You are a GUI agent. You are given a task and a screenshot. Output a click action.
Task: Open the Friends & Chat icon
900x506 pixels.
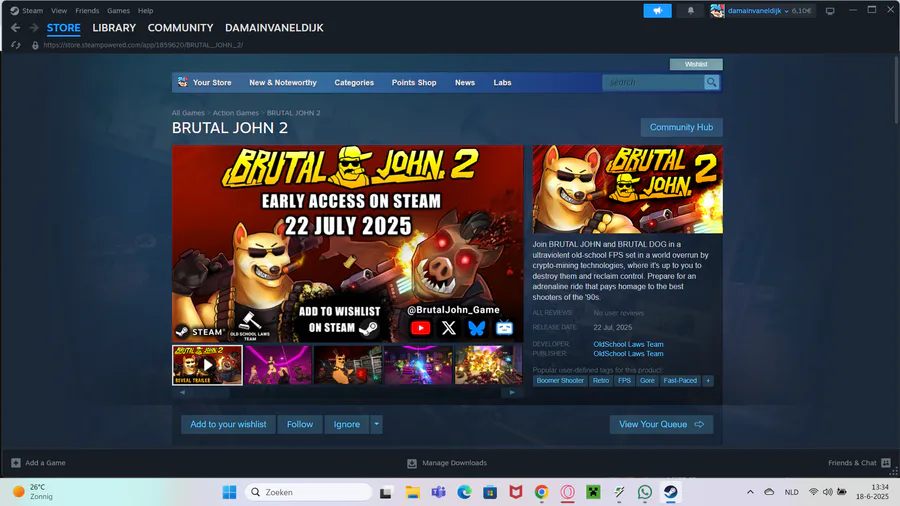click(886, 462)
